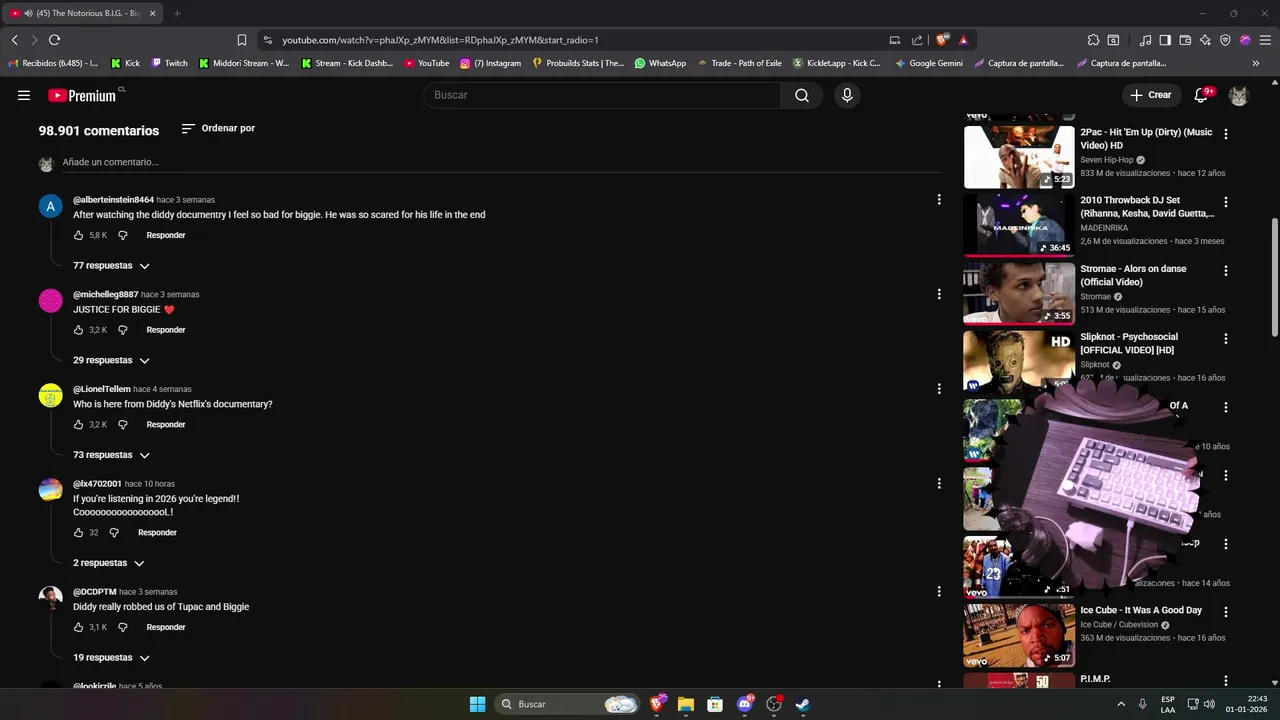The height and width of the screenshot is (720, 1280).
Task: Open more options for Stromae Alors on danse
Action: [x=1226, y=270]
